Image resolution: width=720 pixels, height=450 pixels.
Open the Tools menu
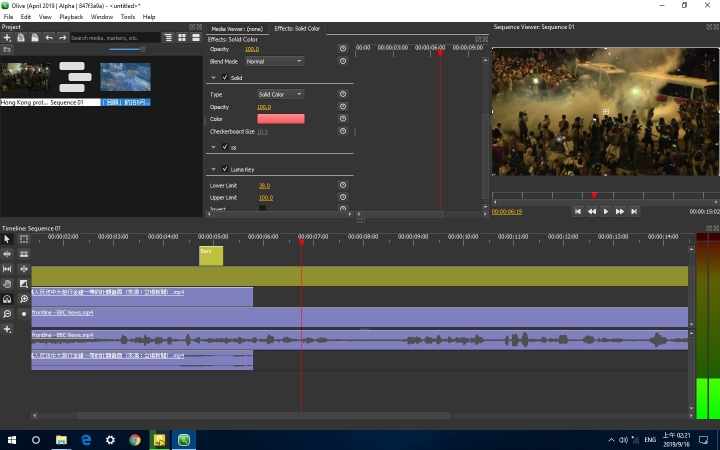[x=128, y=17]
